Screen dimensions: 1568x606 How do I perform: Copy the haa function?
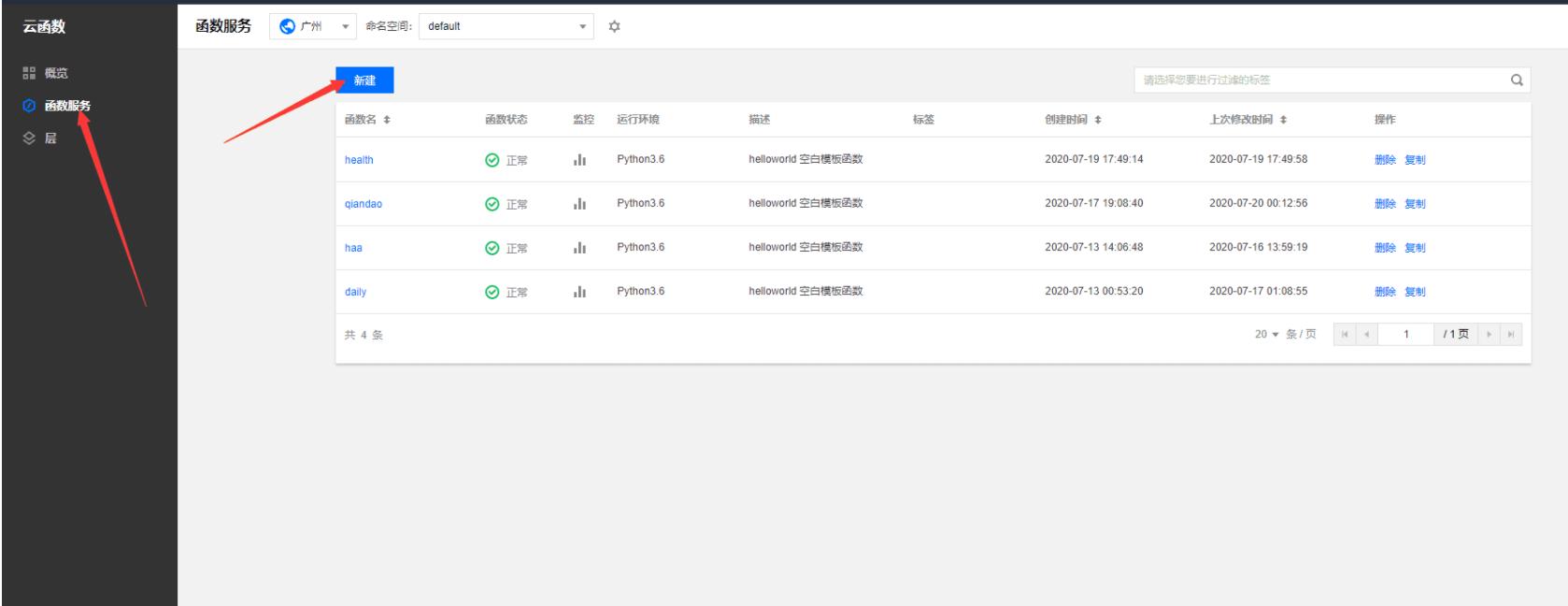pyautogui.click(x=1415, y=248)
